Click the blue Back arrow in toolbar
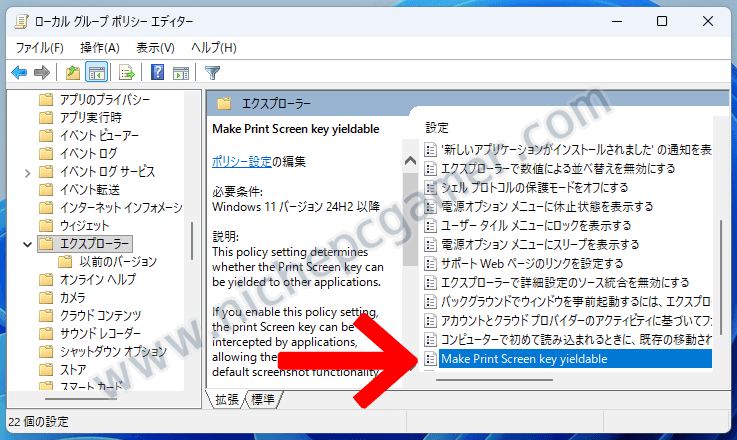The image size is (737, 440). click(x=19, y=72)
